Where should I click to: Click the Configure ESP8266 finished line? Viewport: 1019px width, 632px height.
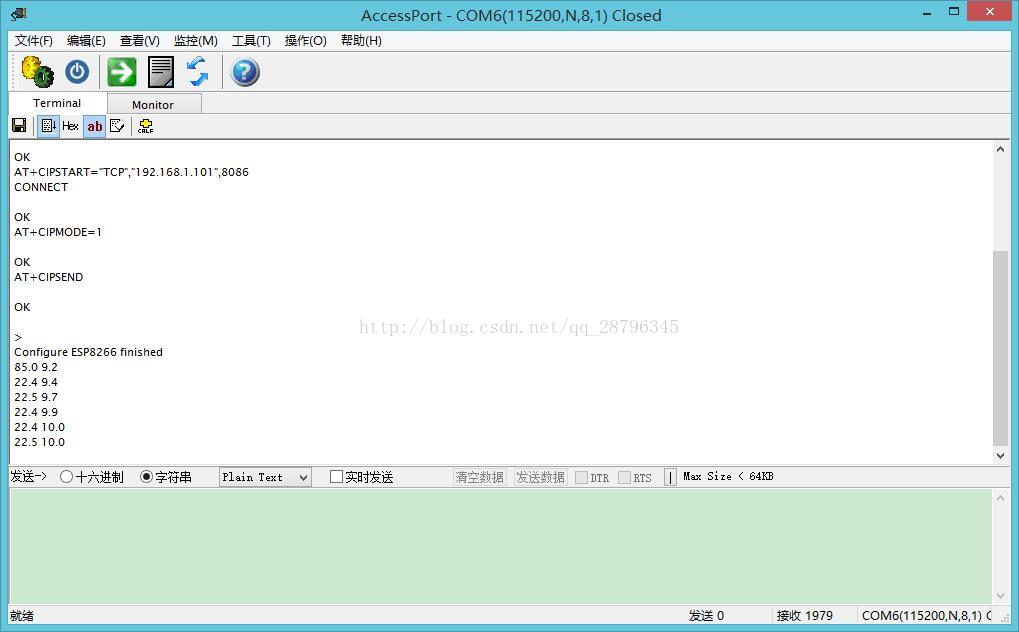88,352
